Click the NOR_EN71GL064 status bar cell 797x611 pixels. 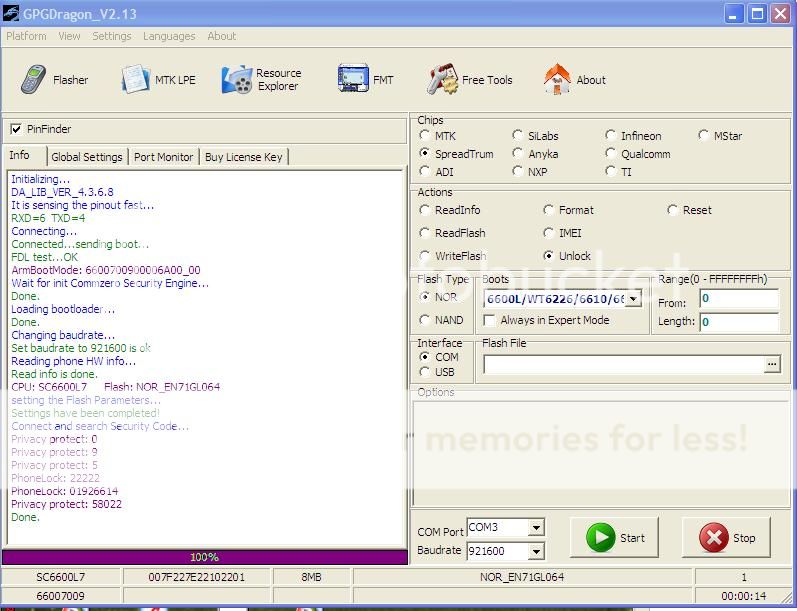click(523, 577)
